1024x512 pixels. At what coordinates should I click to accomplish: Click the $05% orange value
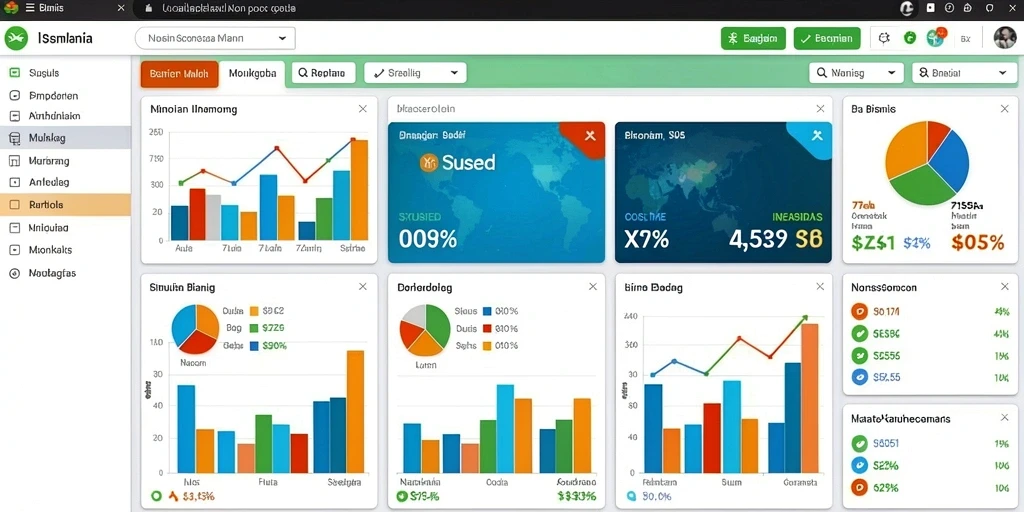(977, 243)
